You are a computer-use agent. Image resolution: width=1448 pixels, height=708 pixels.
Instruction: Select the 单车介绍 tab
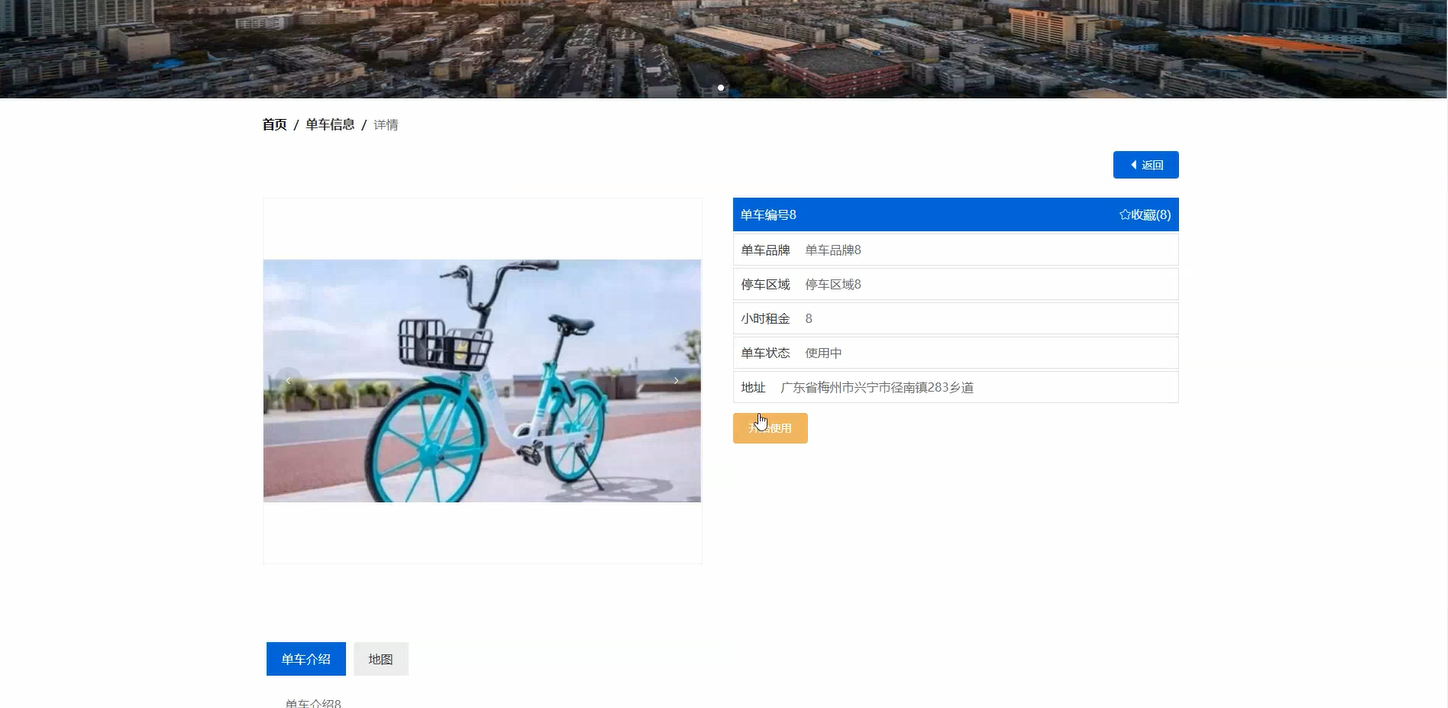[x=305, y=659]
